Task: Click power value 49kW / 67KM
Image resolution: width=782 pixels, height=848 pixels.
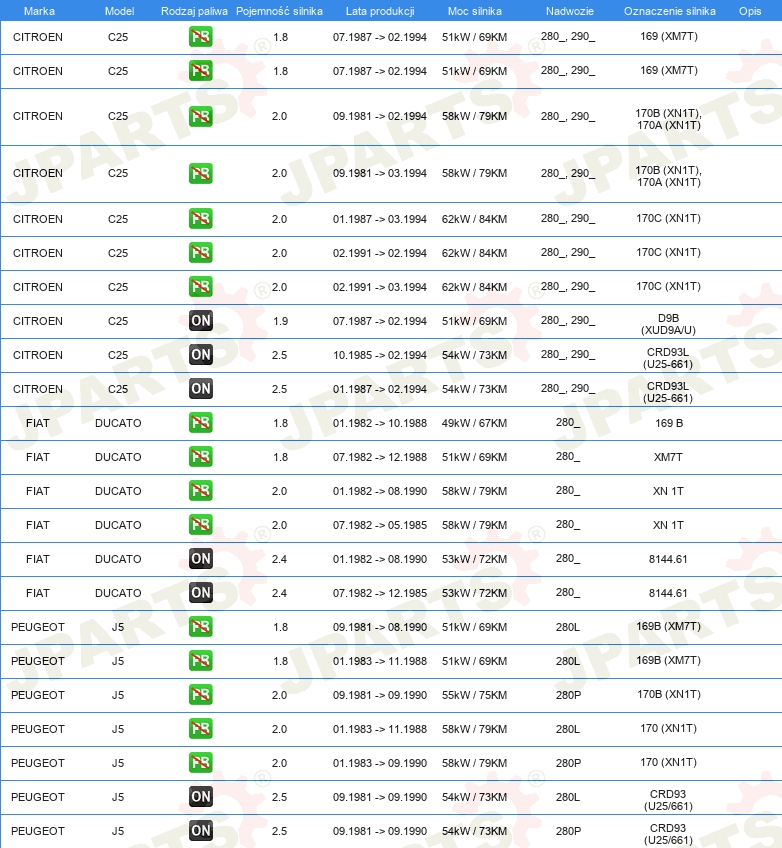Action: [x=474, y=423]
